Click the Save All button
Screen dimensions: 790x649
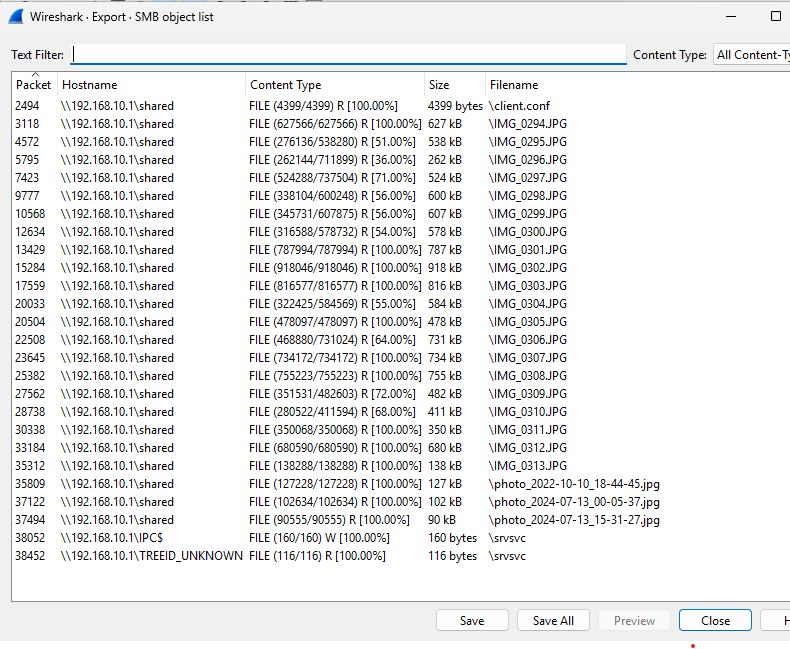point(553,620)
